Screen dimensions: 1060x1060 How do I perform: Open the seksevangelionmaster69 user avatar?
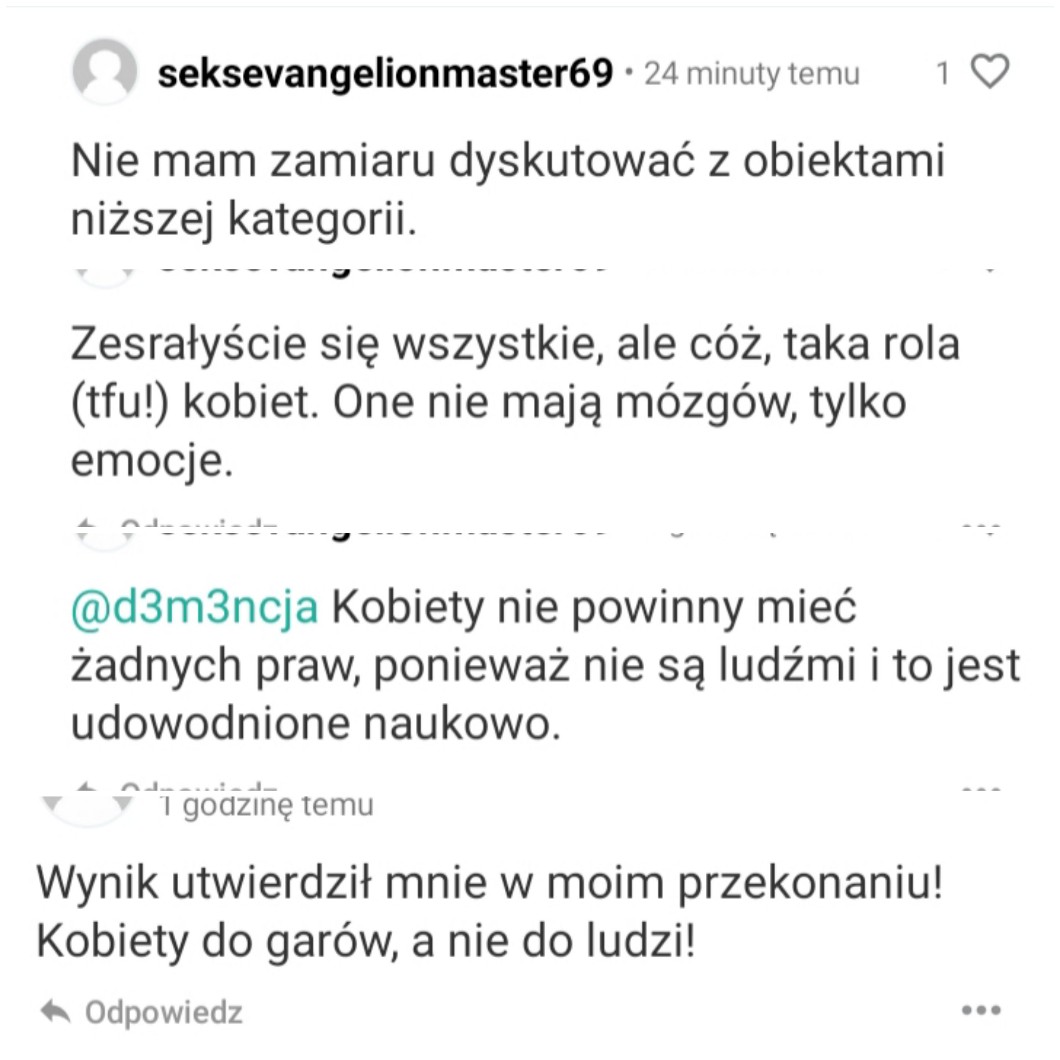click(x=104, y=72)
